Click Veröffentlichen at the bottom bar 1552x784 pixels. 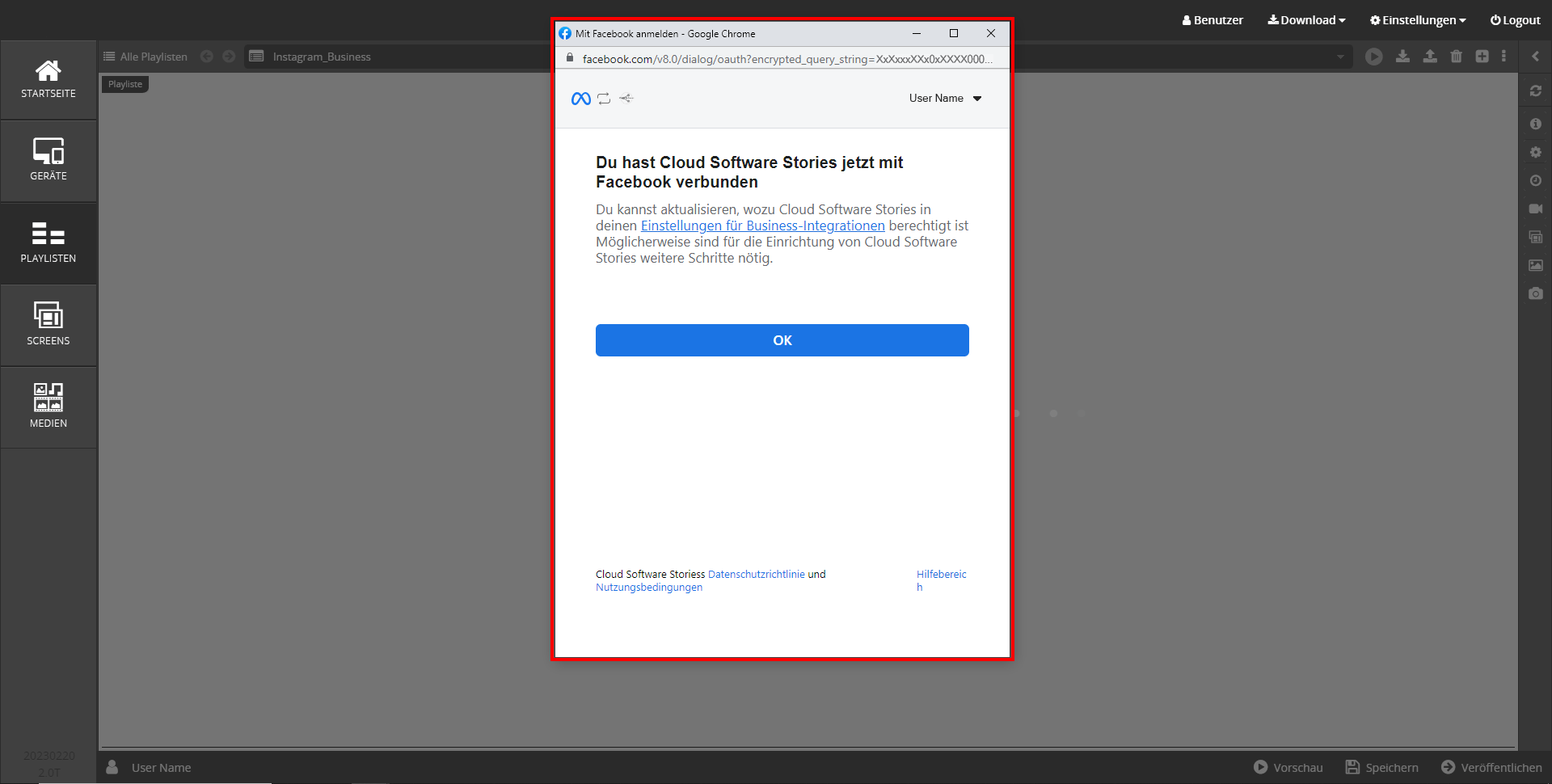[x=1491, y=767]
